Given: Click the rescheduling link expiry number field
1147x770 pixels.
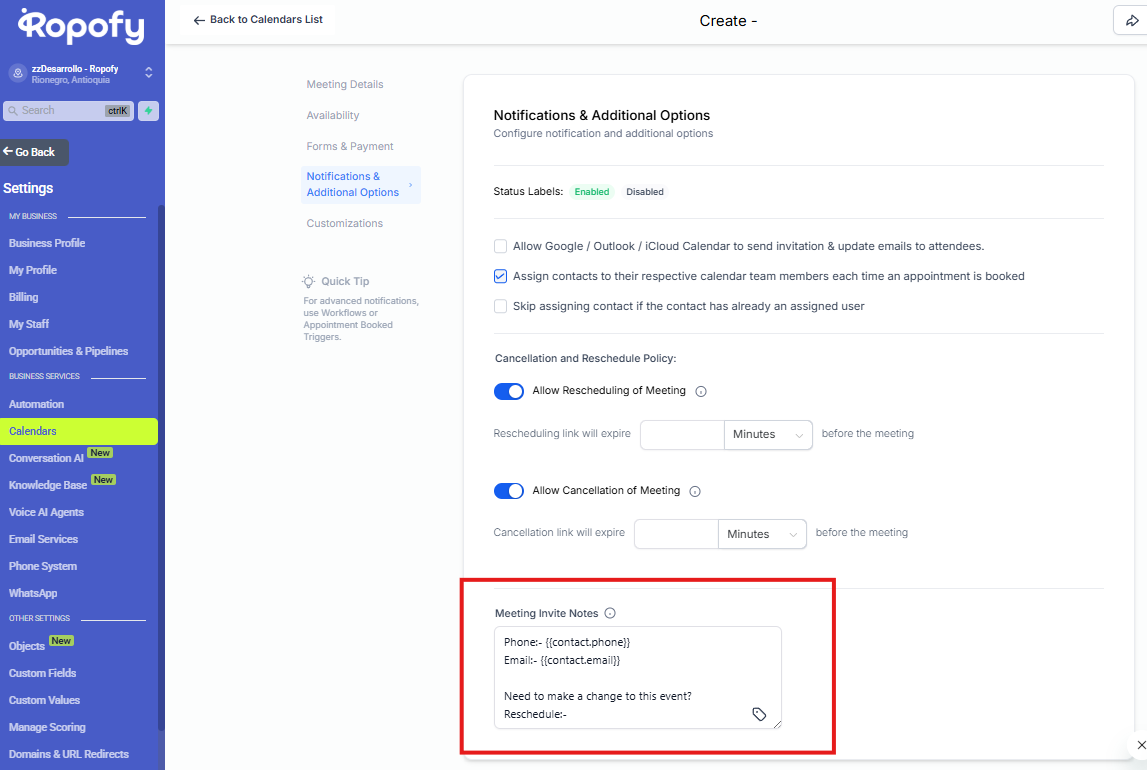Looking at the screenshot, I should pos(682,435).
